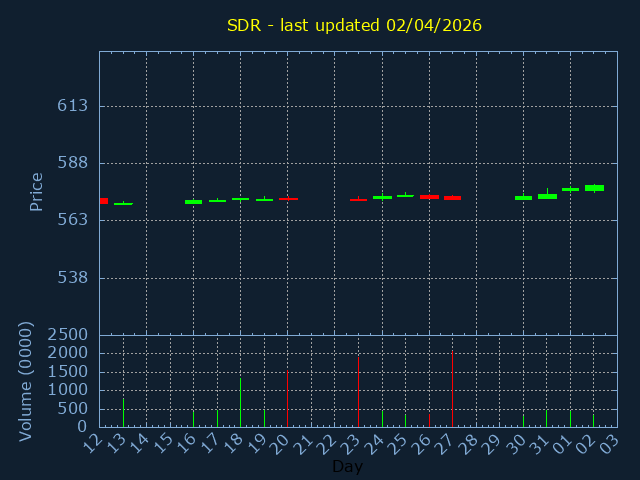Click the green candlestick on day 31
Viewport: 640px width, 480px height.
pos(547,196)
